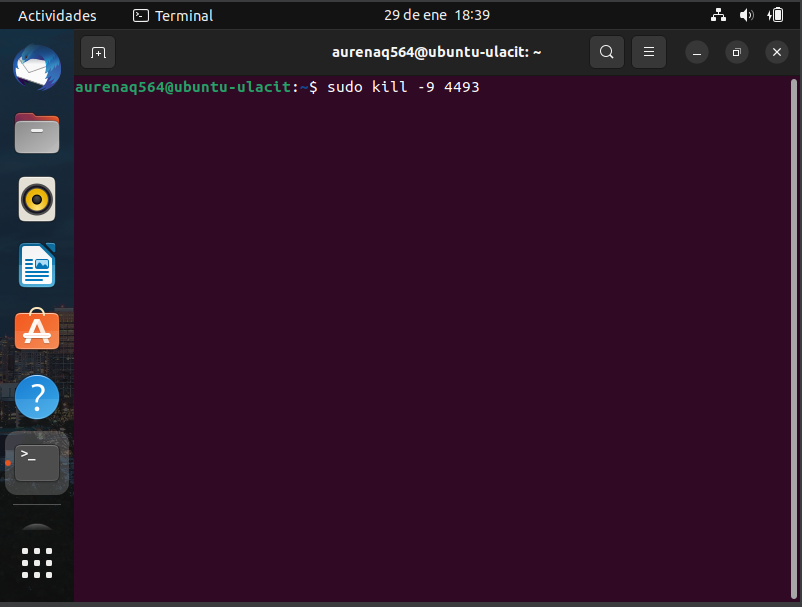This screenshot has height=607, width=802.
Task: Open the Actividades overview
Action: pyautogui.click(x=55, y=15)
